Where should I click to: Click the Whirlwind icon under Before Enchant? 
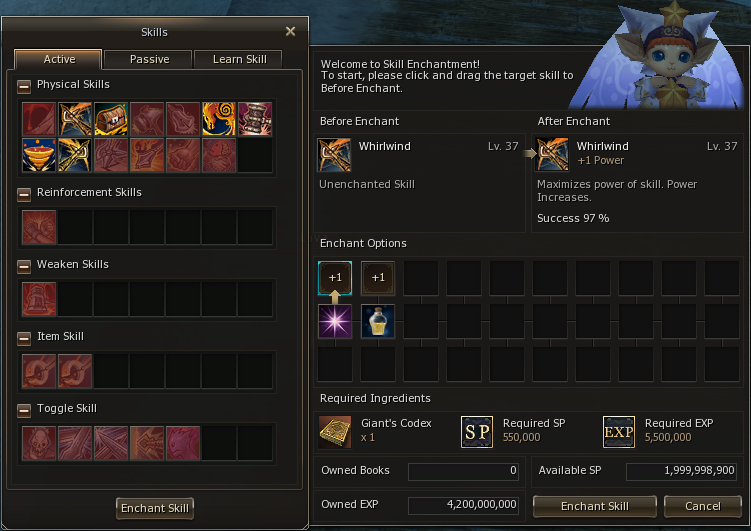click(334, 155)
